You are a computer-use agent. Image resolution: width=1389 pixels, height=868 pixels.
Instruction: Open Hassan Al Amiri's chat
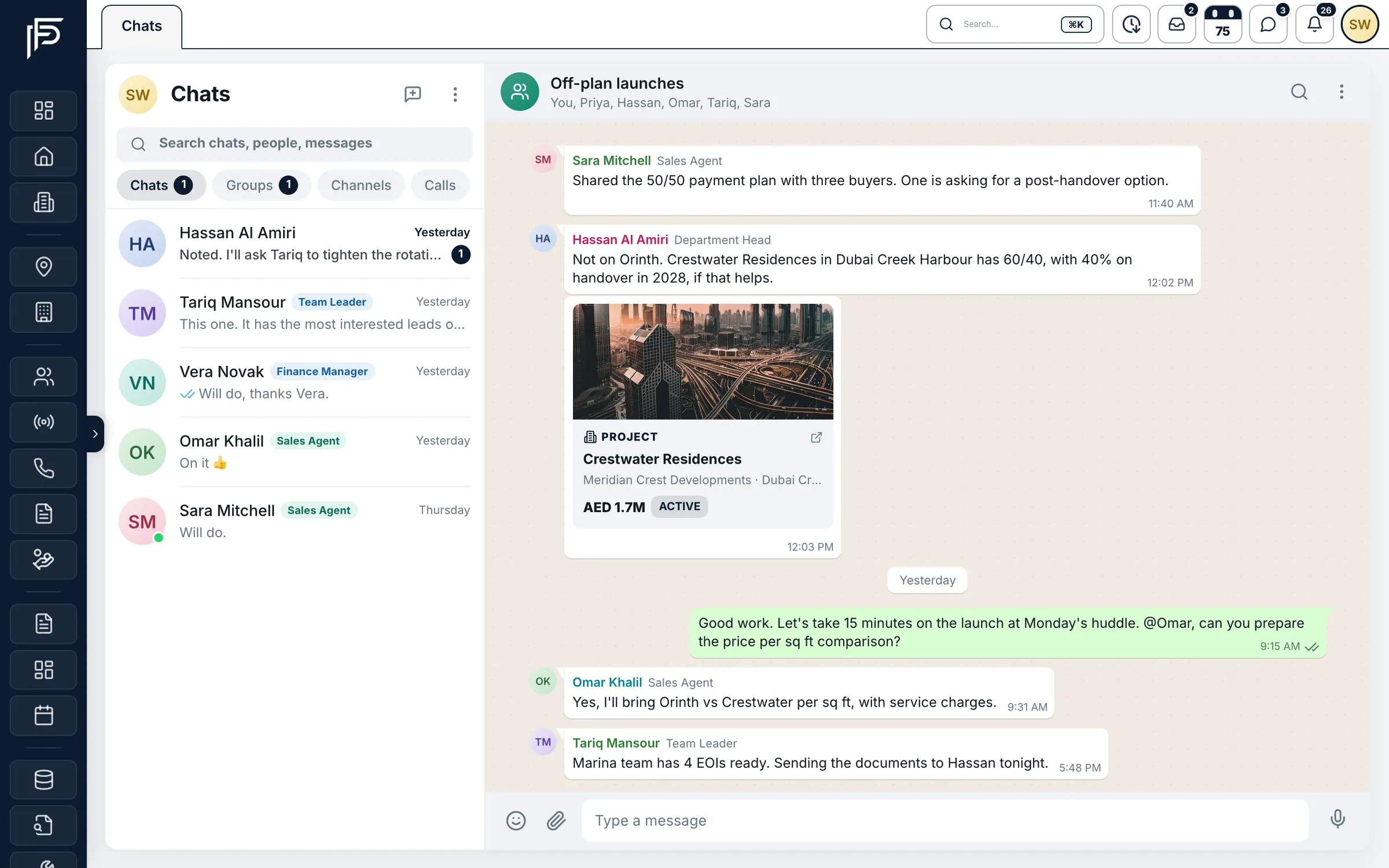point(295,244)
